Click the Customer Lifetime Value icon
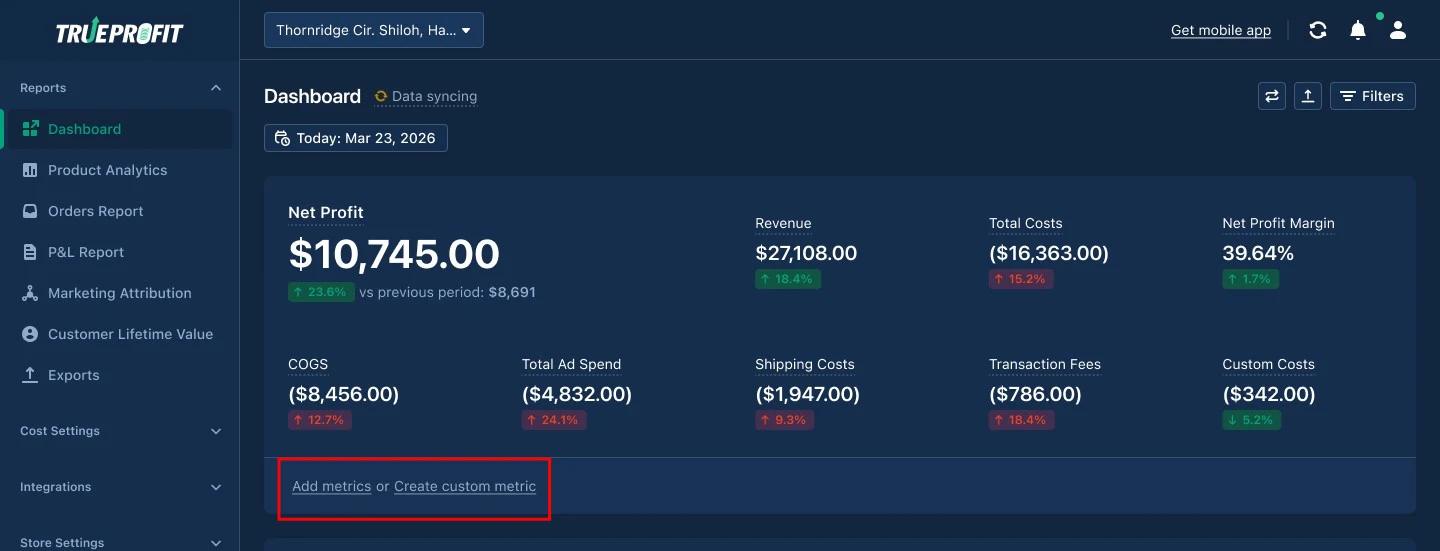1440x551 pixels. [30, 334]
